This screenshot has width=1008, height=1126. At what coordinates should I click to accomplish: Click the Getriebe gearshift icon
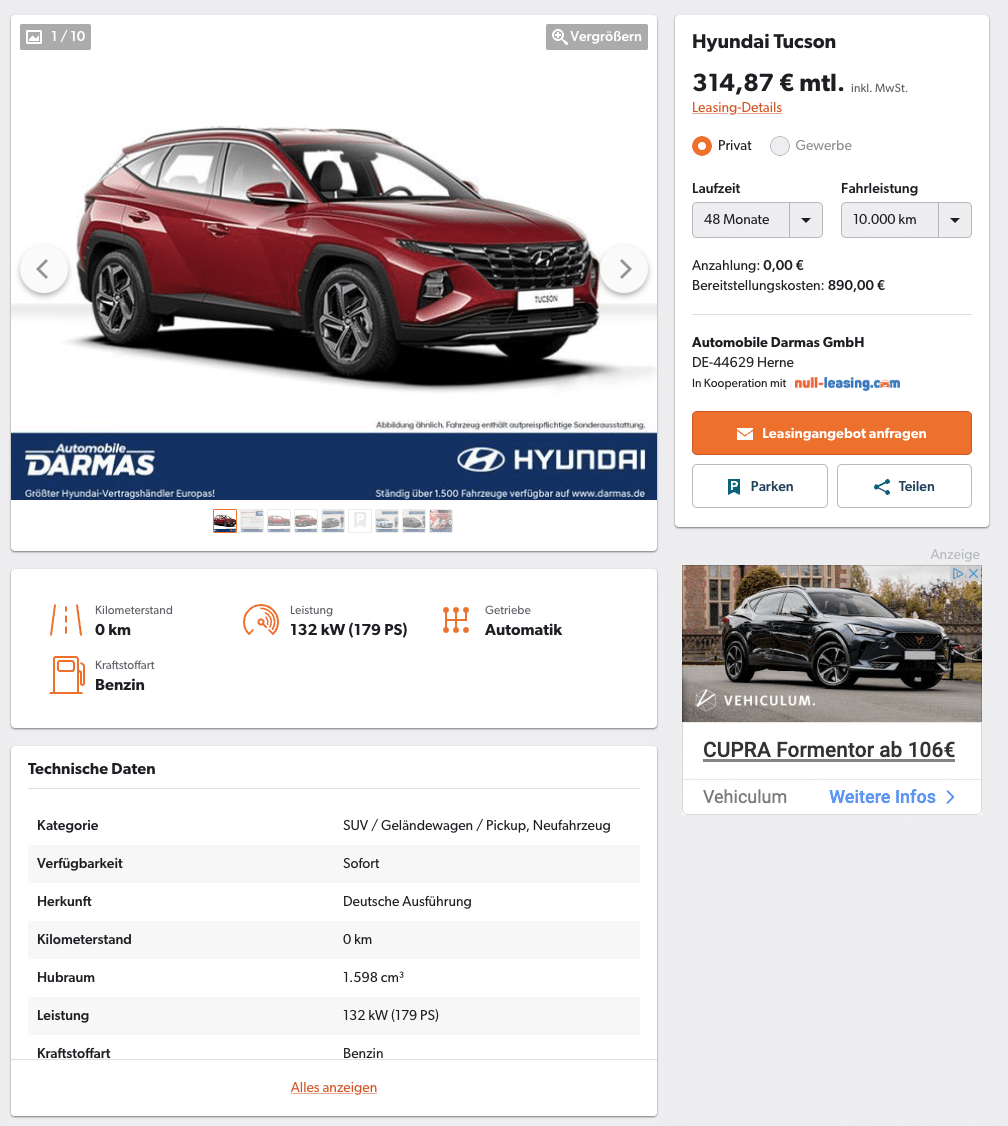click(456, 620)
